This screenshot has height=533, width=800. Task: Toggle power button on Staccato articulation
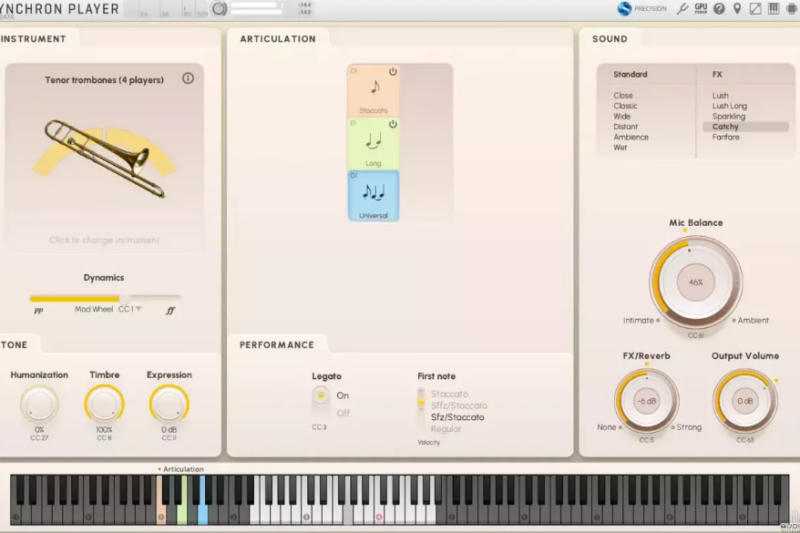click(392, 72)
